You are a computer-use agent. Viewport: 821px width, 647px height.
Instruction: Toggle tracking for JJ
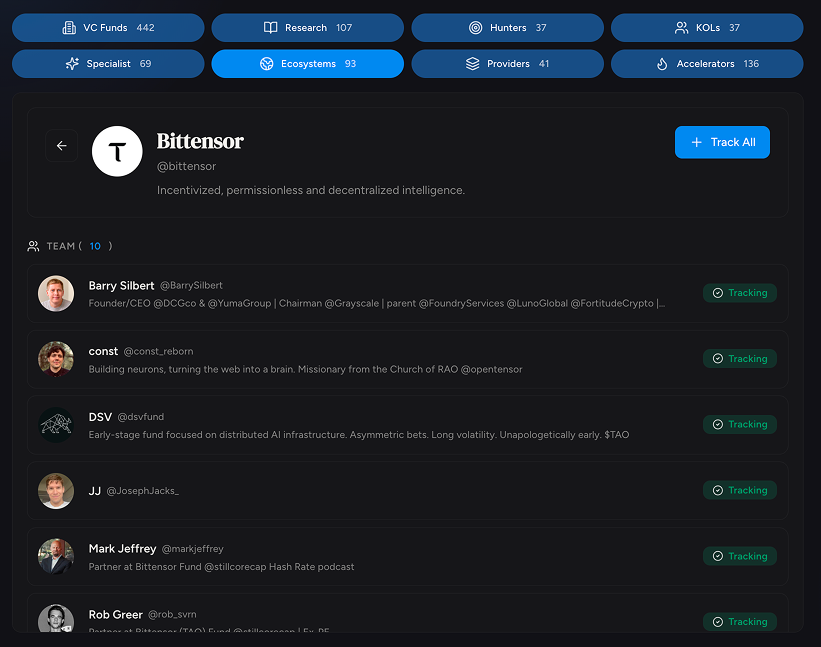[x=740, y=490]
